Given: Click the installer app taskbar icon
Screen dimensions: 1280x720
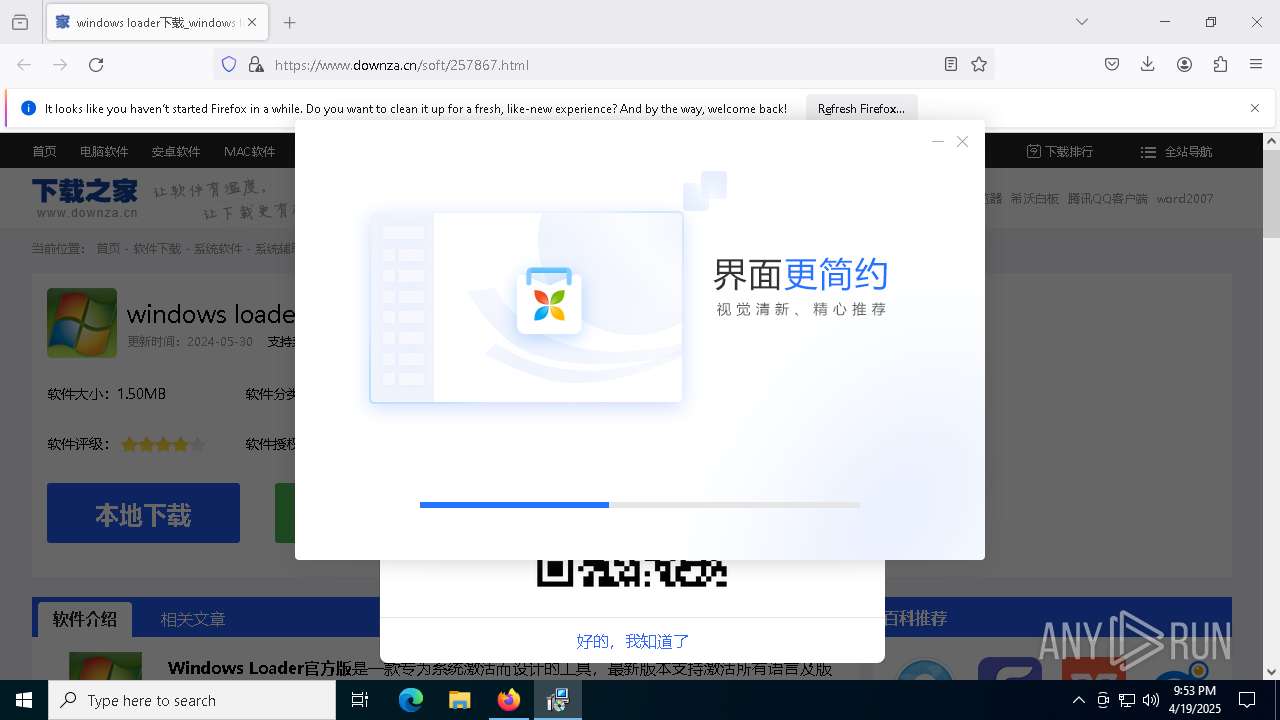Looking at the screenshot, I should (x=558, y=700).
